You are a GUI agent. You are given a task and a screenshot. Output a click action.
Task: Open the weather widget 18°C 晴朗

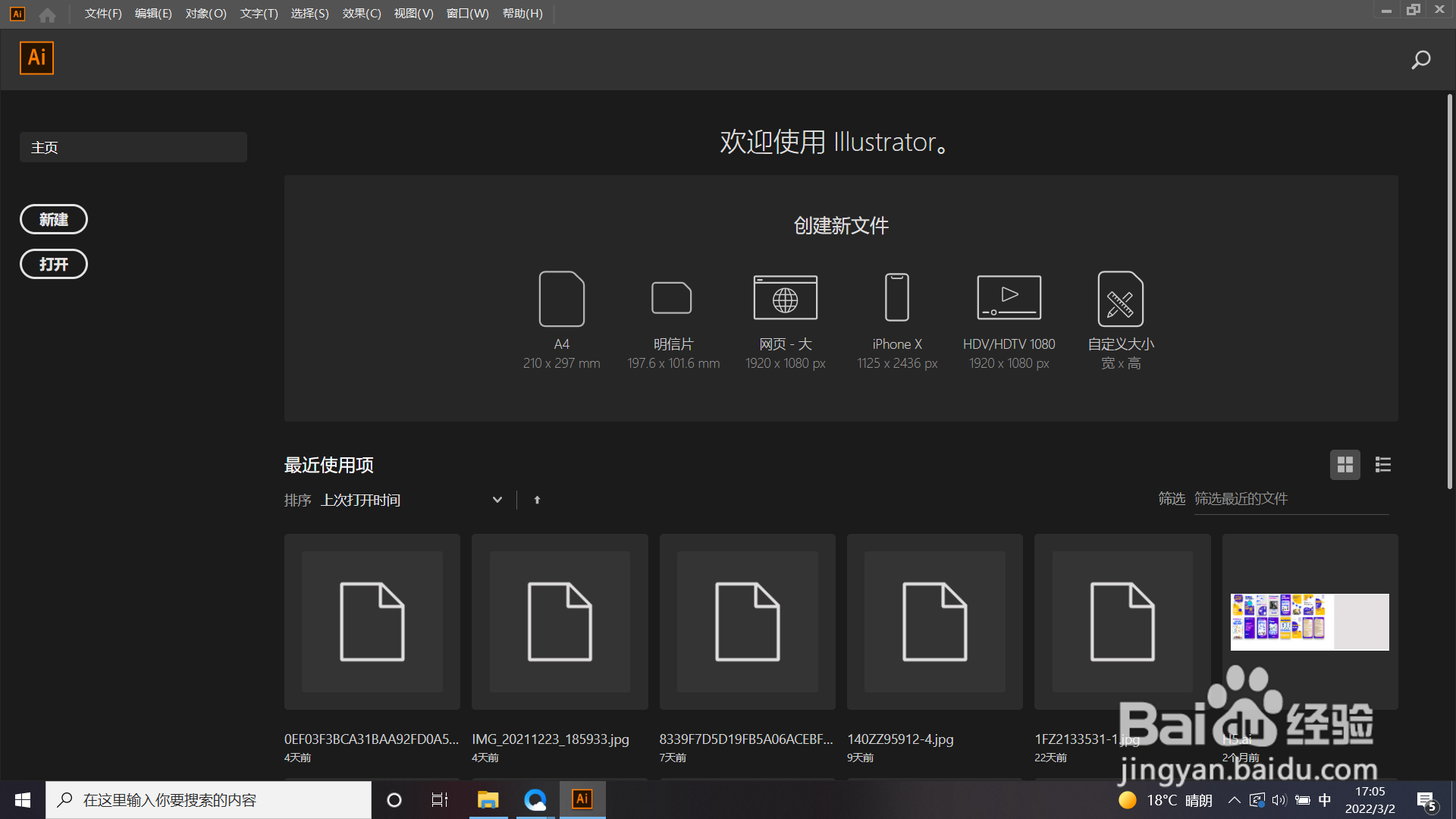pyautogui.click(x=1165, y=800)
